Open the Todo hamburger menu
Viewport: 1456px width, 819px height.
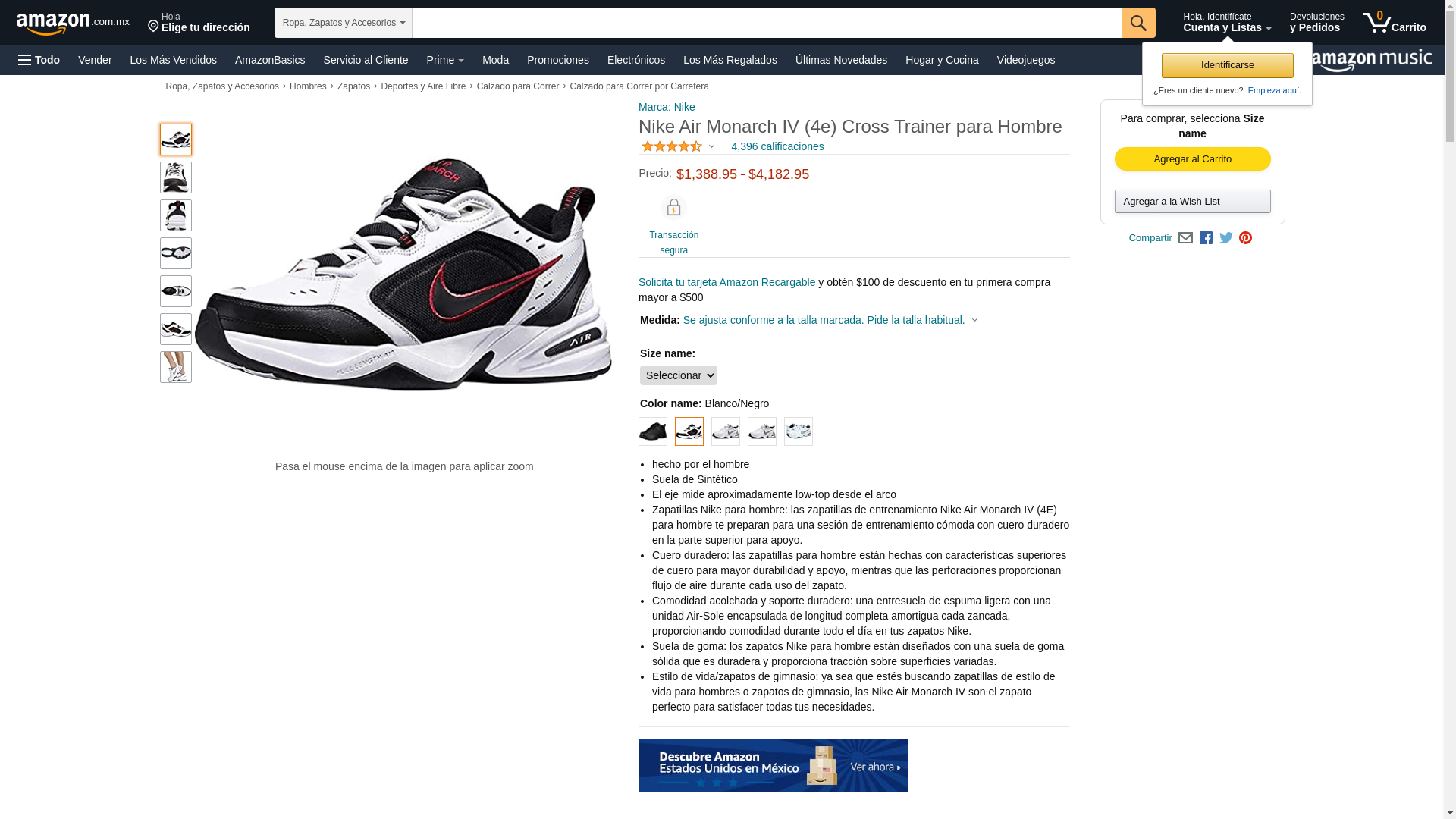(39, 60)
